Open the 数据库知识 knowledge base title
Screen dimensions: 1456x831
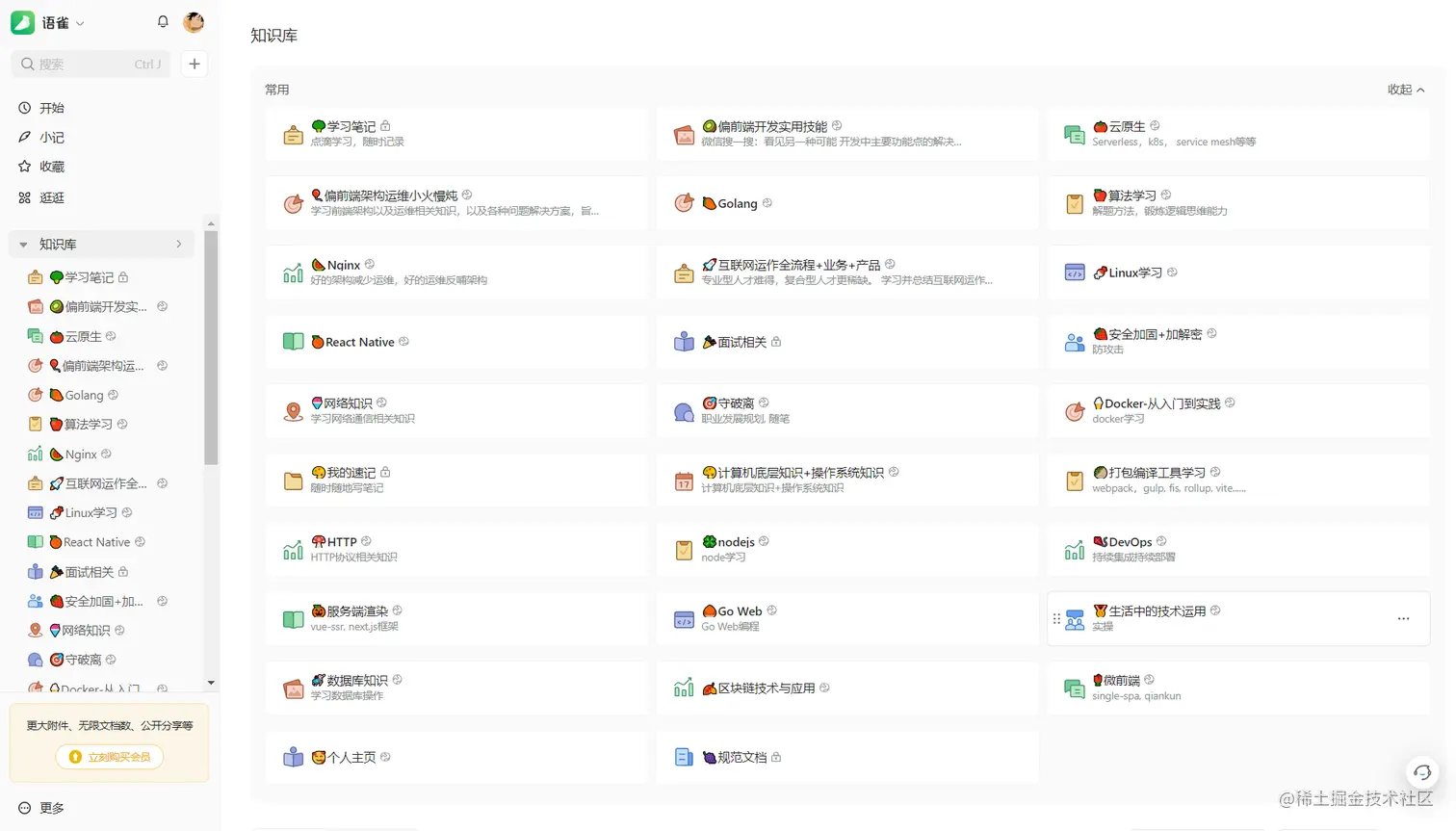[350, 681]
